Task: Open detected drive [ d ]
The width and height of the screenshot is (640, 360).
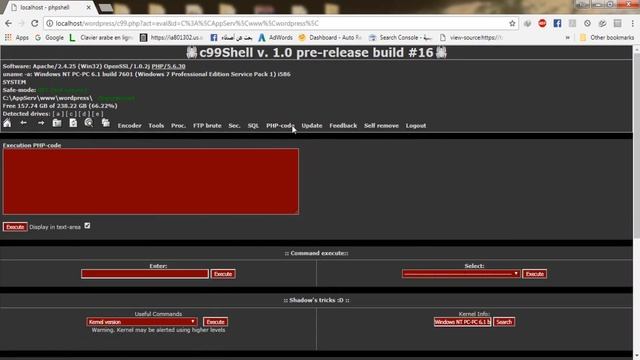Action: click(84, 114)
